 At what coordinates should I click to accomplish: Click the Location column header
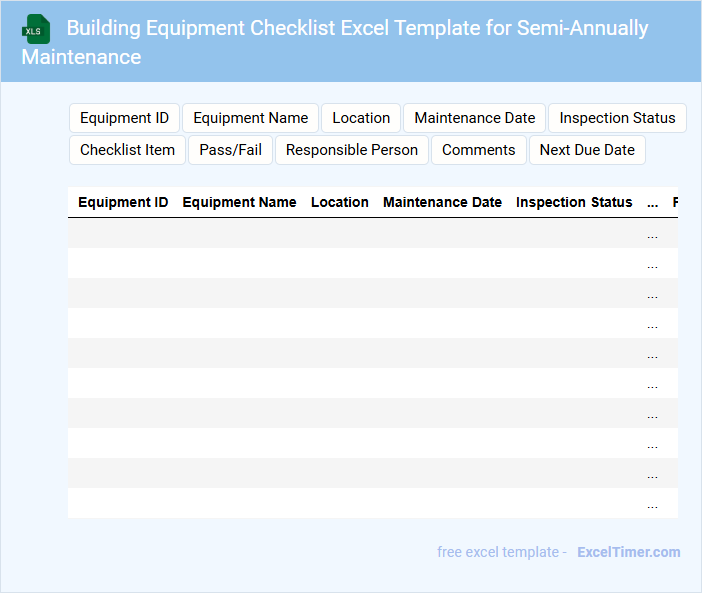coord(339,202)
